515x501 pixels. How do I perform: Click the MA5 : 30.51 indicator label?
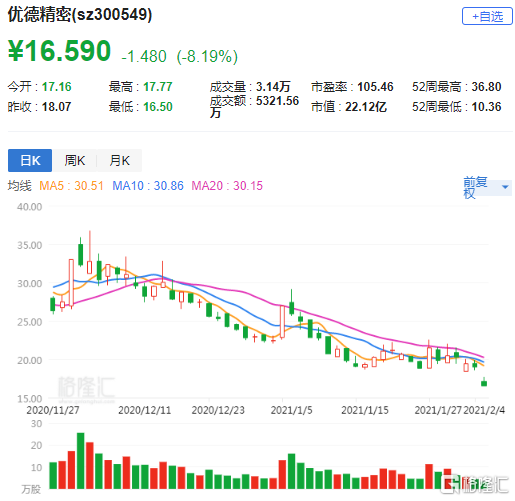coord(71,186)
